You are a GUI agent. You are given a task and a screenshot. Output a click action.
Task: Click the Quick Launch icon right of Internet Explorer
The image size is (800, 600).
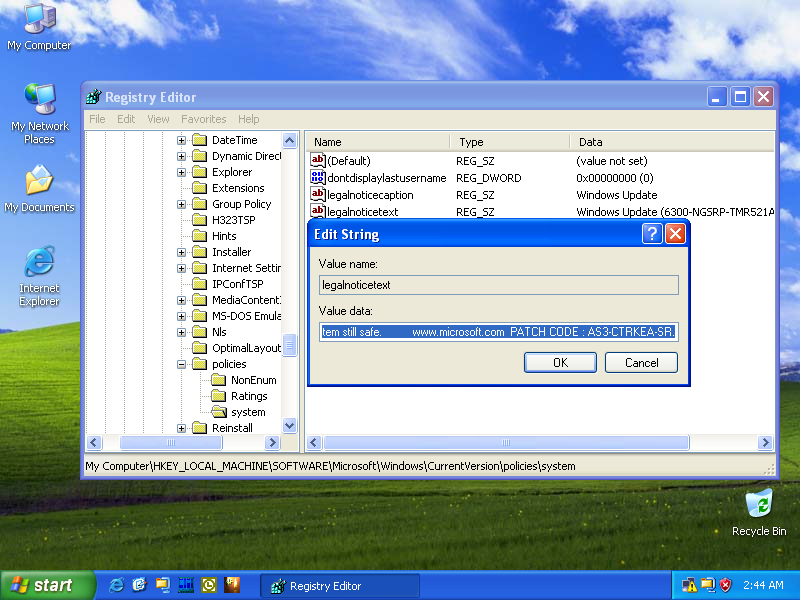[139, 585]
